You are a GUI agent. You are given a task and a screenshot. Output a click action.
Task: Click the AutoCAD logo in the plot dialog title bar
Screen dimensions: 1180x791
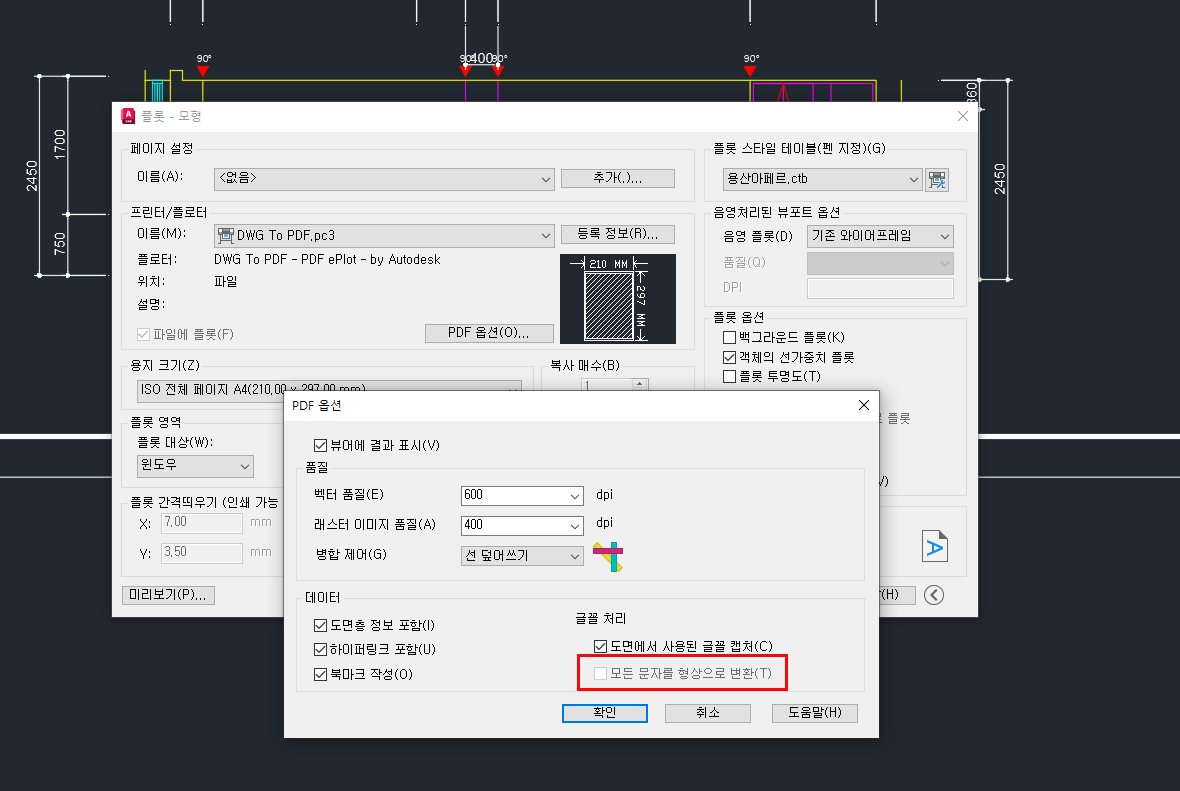tap(128, 116)
